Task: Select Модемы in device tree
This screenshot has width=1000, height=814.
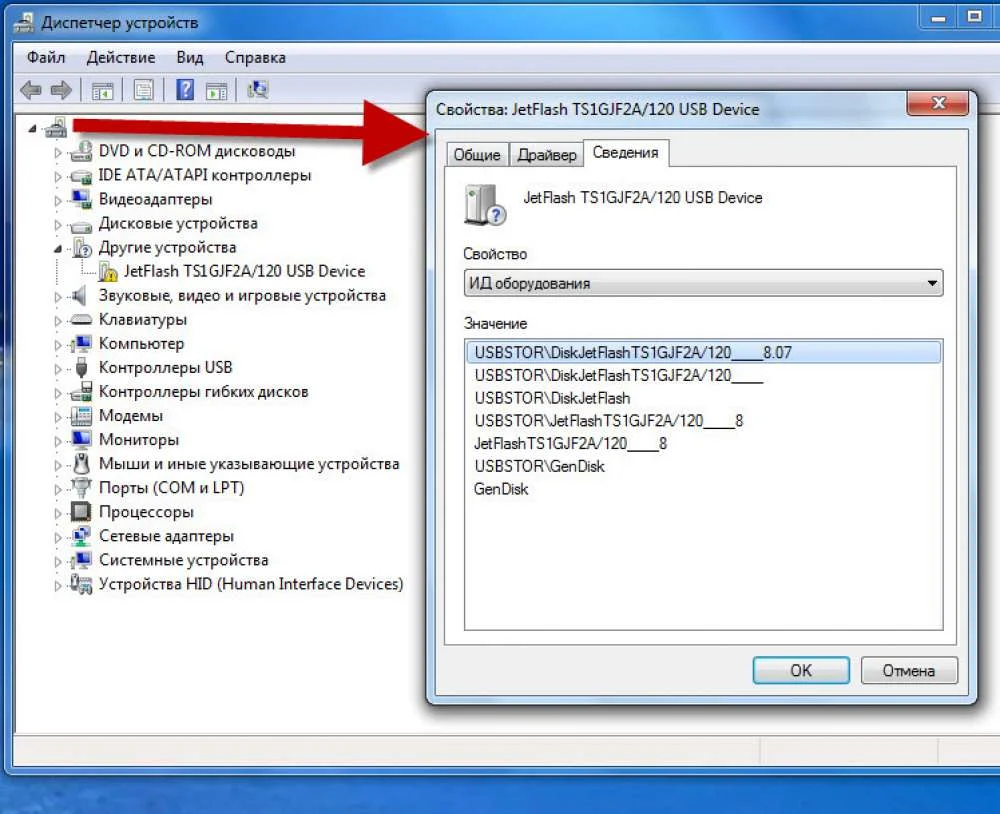Action: (x=131, y=416)
